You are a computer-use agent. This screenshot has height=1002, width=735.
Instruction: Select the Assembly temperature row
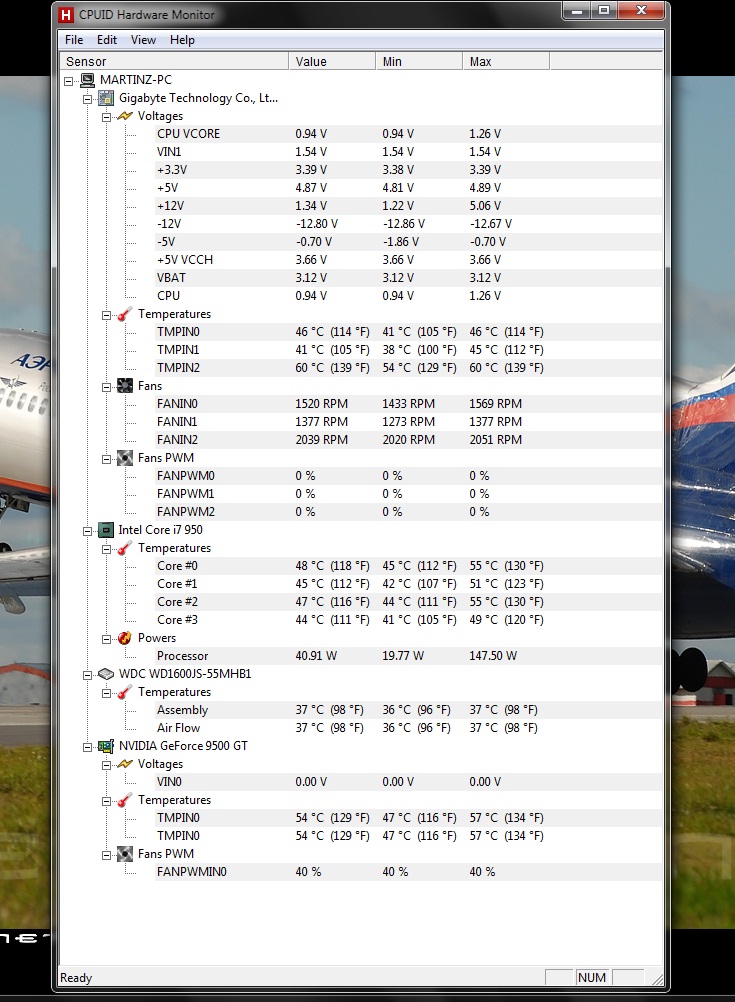tap(408, 710)
